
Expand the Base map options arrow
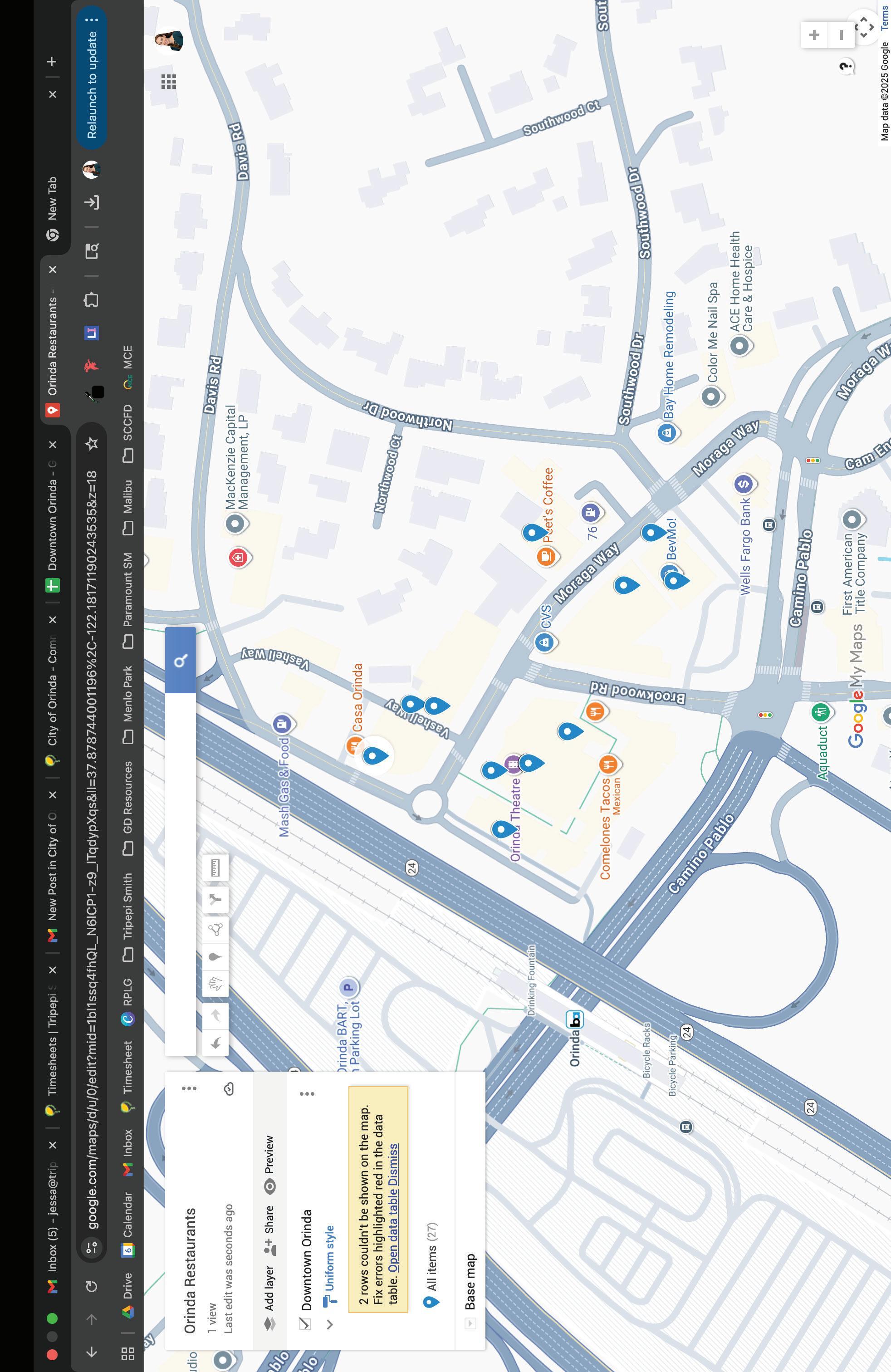pyautogui.click(x=470, y=1323)
